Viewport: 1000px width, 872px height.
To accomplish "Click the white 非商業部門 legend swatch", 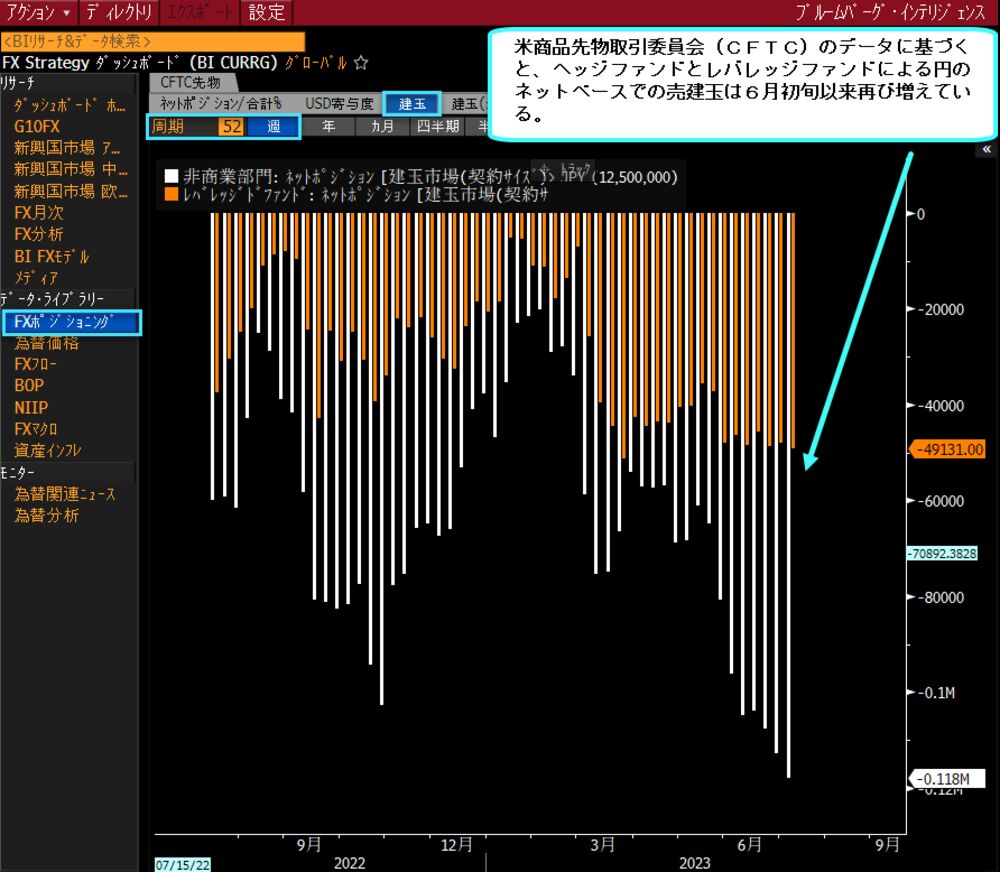I will [171, 177].
